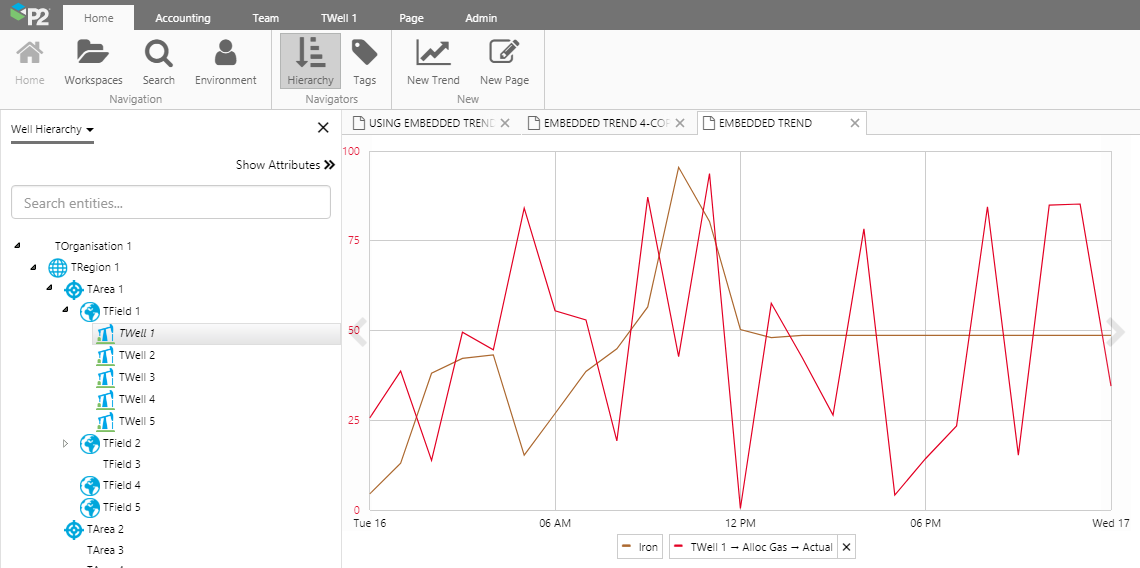Close the hierarchy panel
The height and width of the screenshot is (568, 1140).
tap(323, 127)
